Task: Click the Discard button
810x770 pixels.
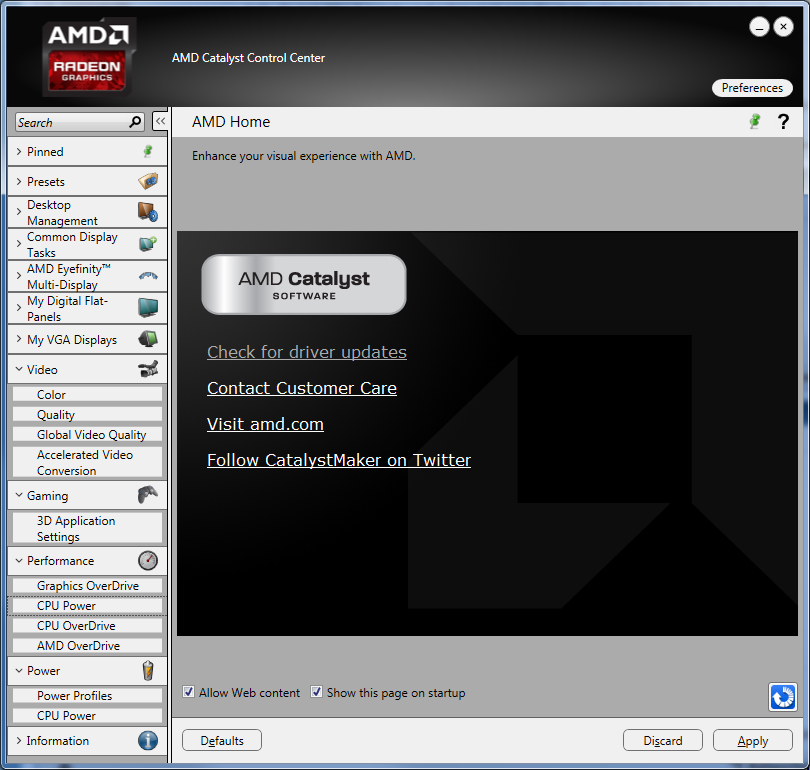Action: 663,741
